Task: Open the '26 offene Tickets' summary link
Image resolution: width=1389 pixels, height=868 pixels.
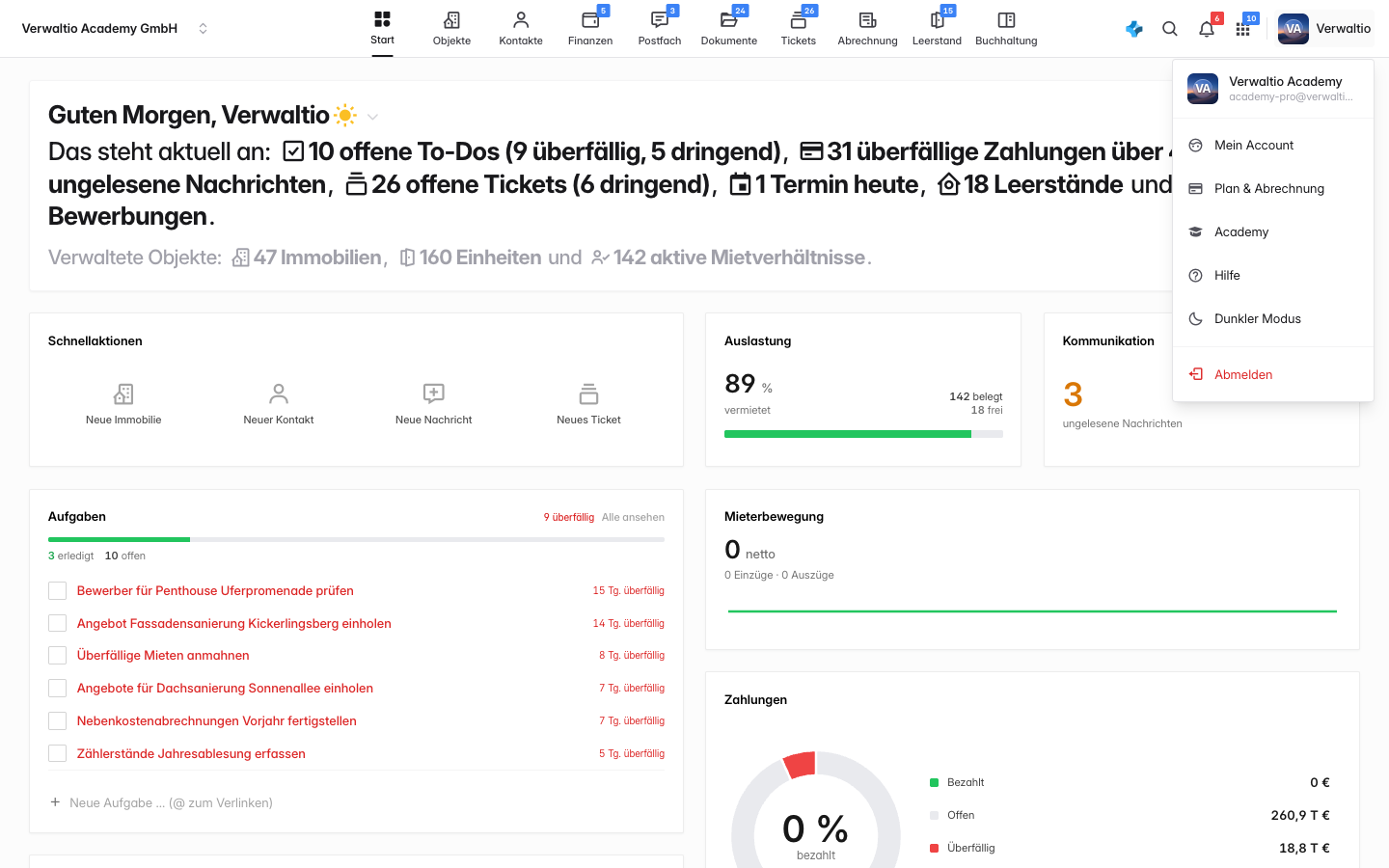Action: pyautogui.click(x=529, y=184)
